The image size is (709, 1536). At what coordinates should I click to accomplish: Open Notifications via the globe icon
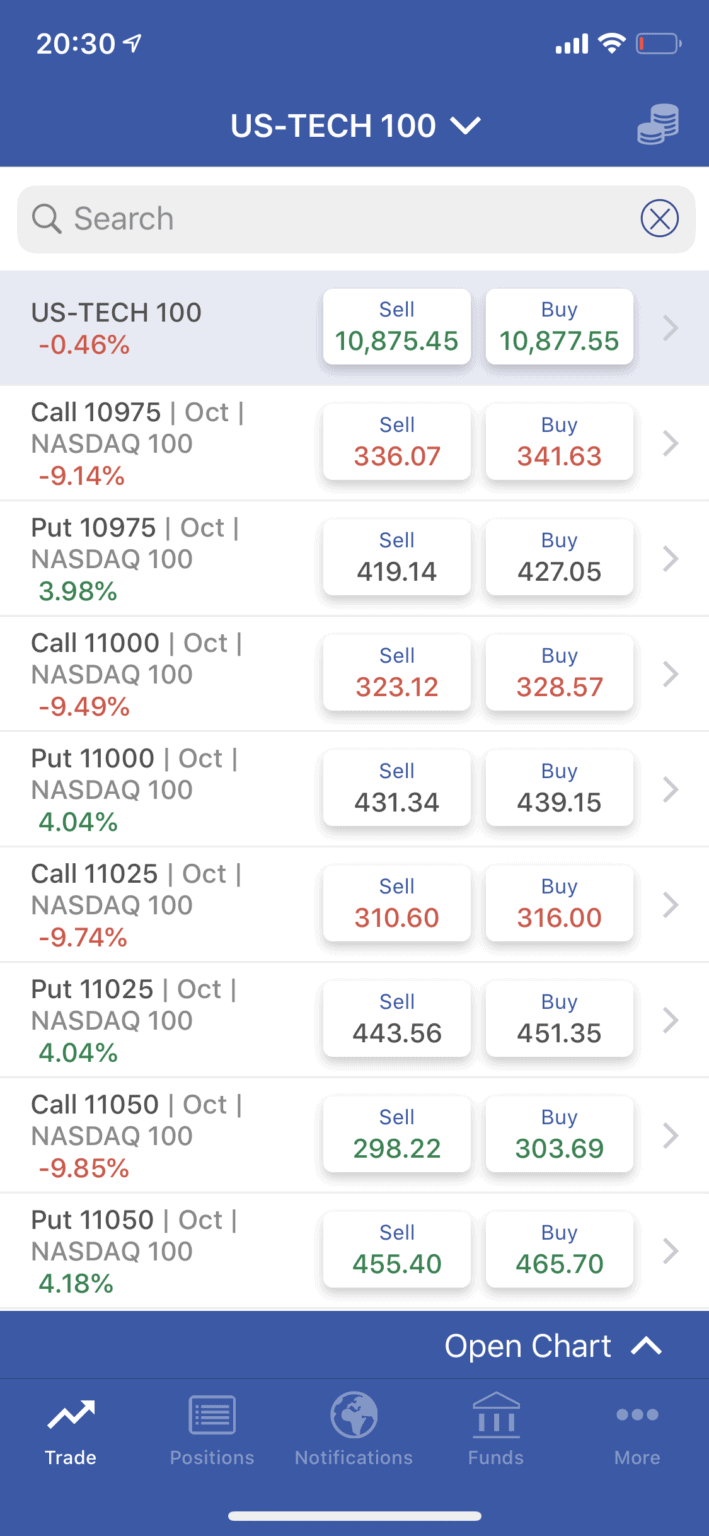click(x=354, y=1413)
